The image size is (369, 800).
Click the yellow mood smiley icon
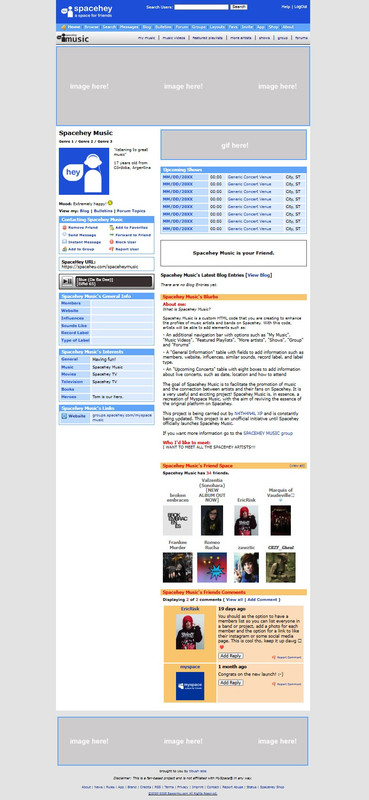(110, 203)
